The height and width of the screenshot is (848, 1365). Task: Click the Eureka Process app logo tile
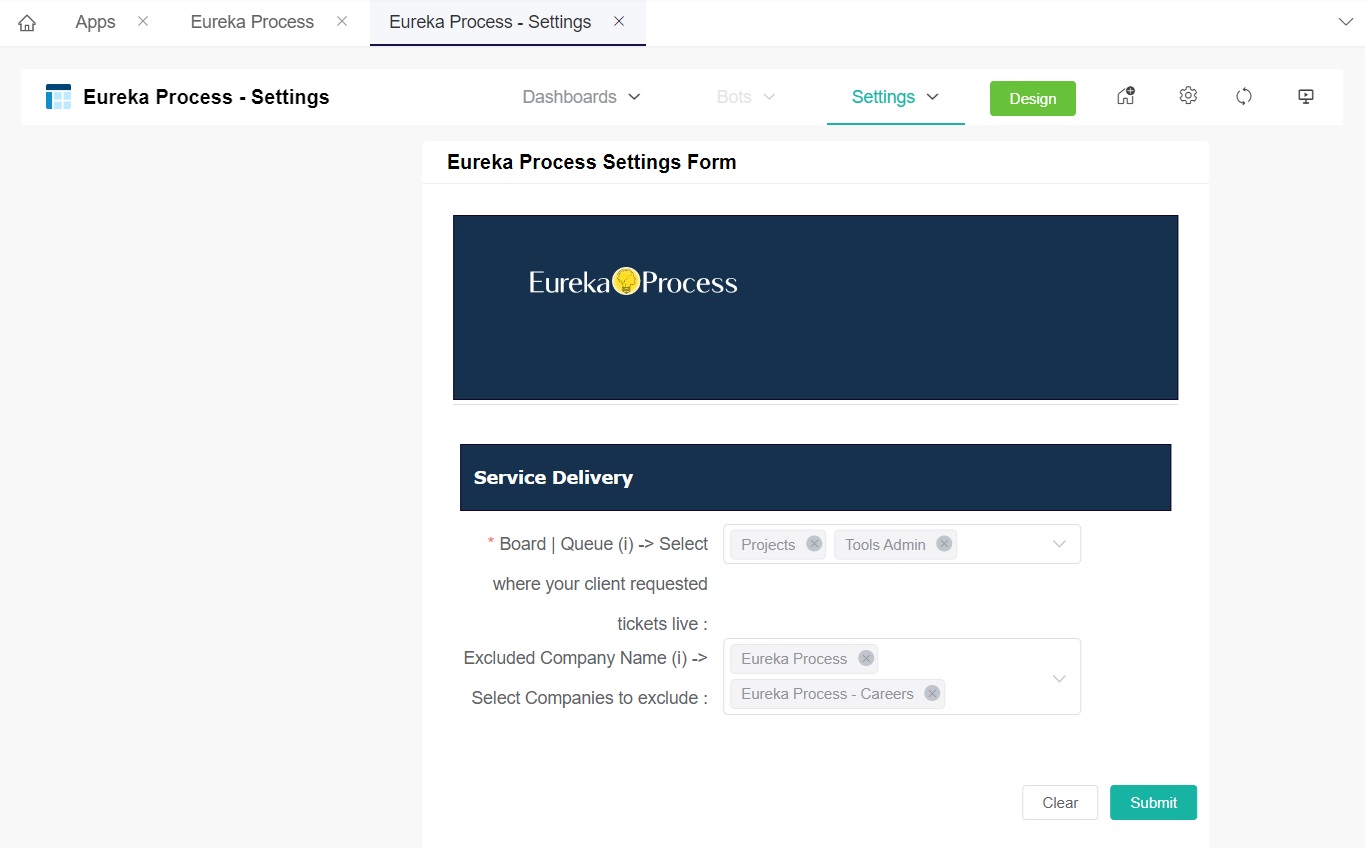pyautogui.click(x=58, y=96)
